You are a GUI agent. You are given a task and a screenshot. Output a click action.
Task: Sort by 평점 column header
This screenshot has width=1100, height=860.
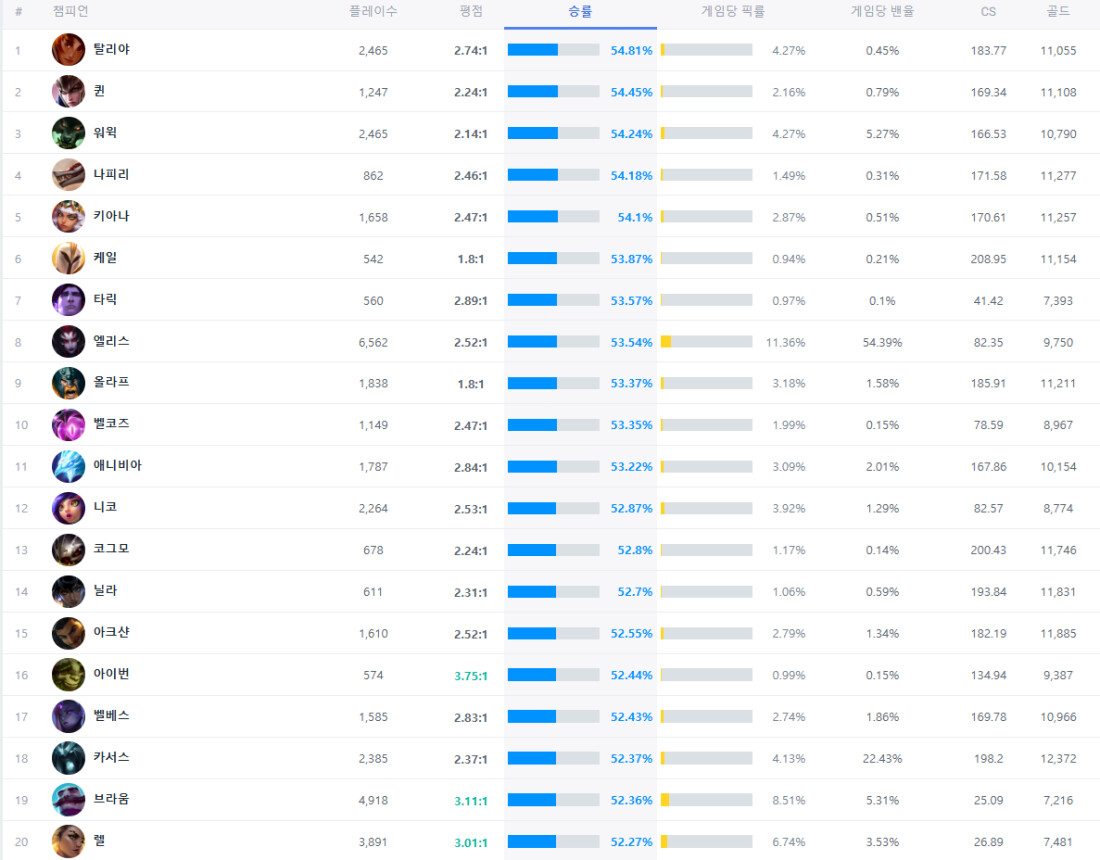[x=470, y=12]
